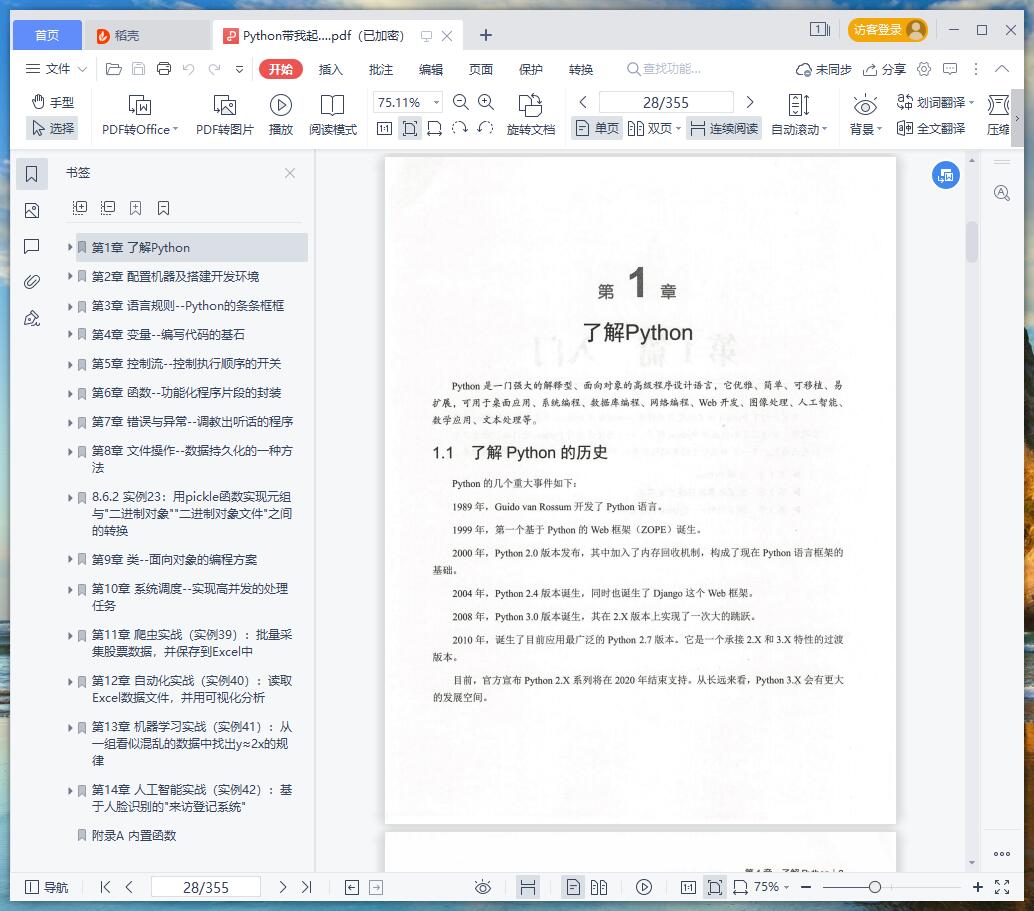Open the 页面 ribbon tab
This screenshot has width=1034, height=911.
coord(481,69)
